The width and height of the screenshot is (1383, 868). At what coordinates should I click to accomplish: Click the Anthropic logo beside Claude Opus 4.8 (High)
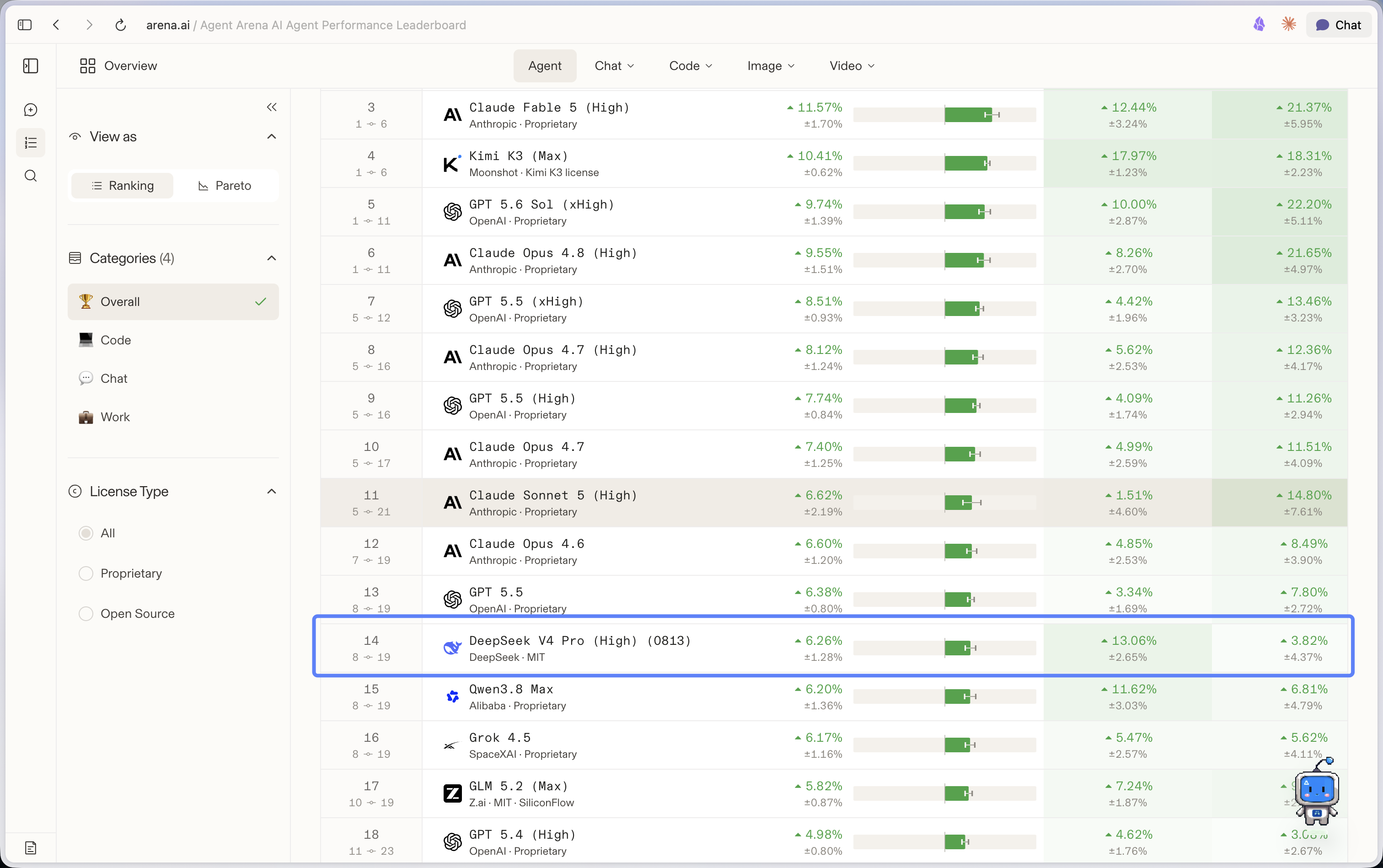pos(452,261)
